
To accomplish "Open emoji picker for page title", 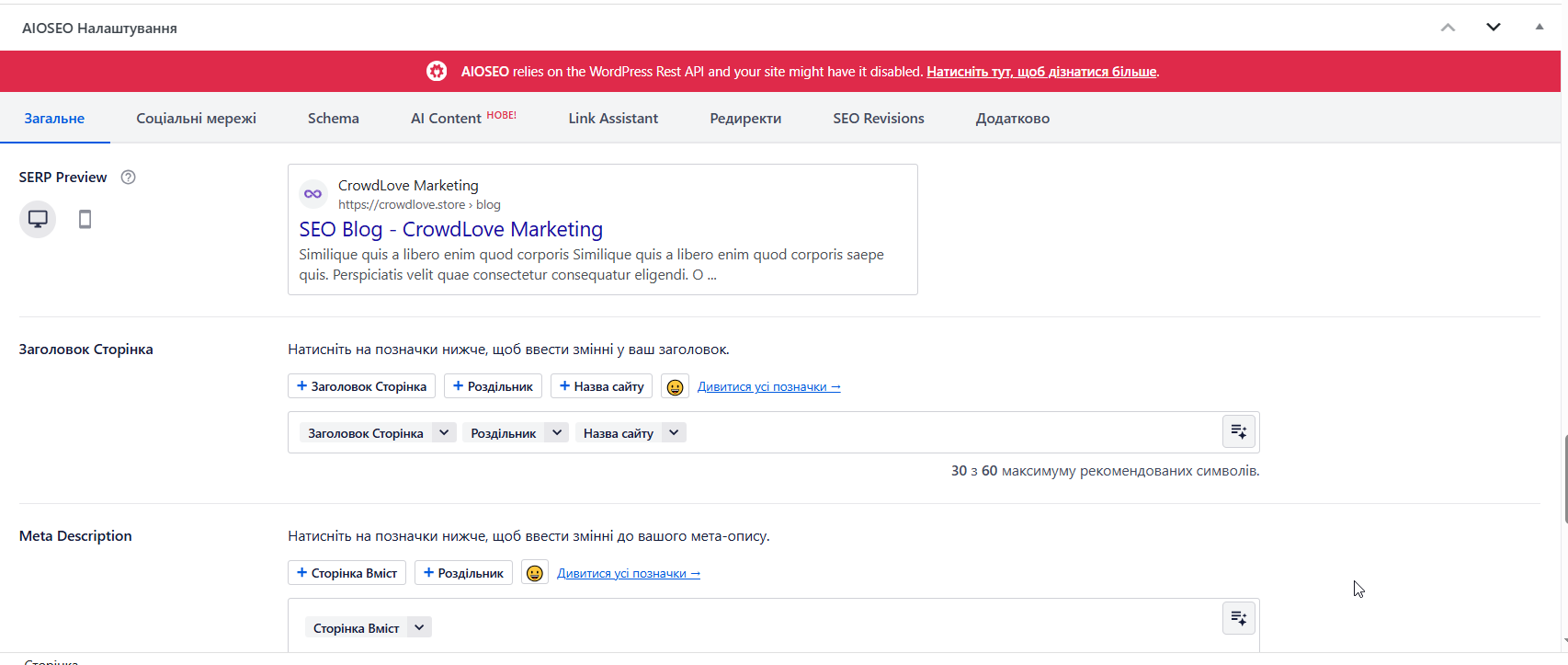I will 675,387.
